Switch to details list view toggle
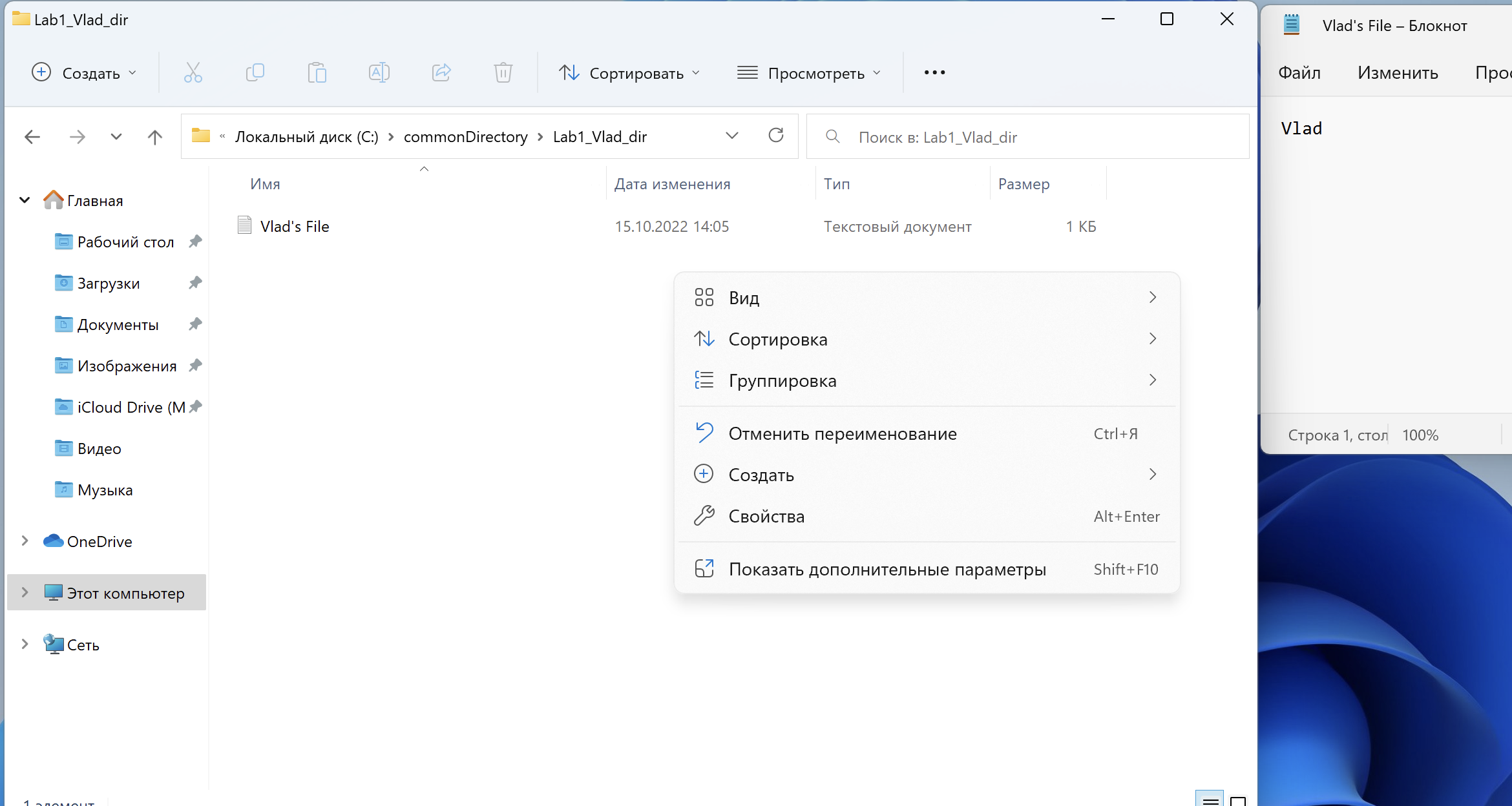The width and height of the screenshot is (1512, 806). [1210, 800]
